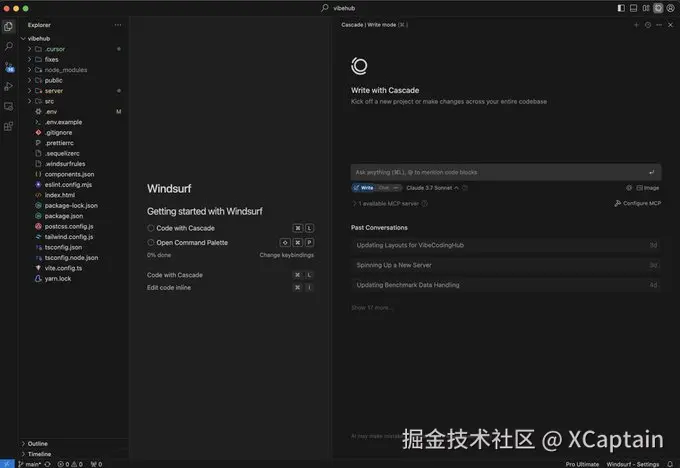This screenshot has width=680, height=468.
Task: Click Edit code inline shortcut row
Action: (230, 288)
